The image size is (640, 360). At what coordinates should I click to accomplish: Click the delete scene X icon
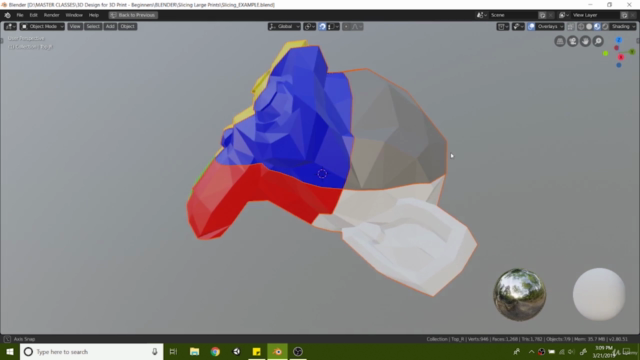[x=551, y=15]
